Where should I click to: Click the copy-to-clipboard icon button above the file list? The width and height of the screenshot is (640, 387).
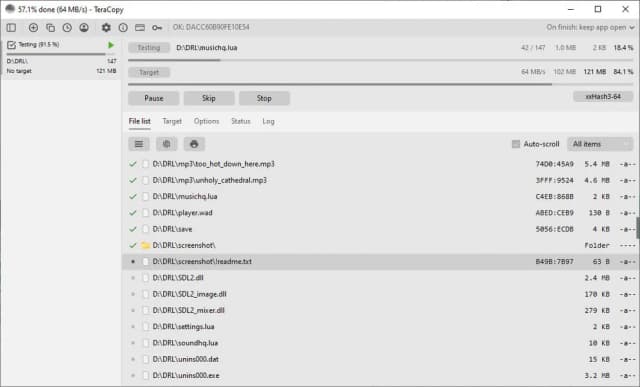167,144
